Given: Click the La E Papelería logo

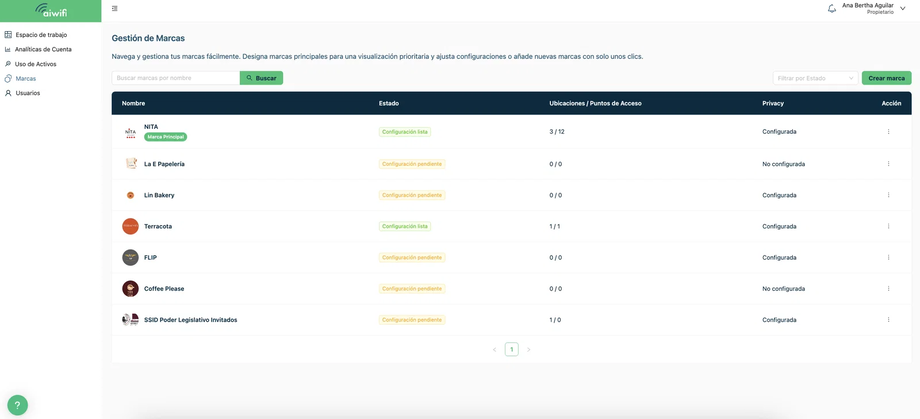Looking at the screenshot, I should [130, 164].
